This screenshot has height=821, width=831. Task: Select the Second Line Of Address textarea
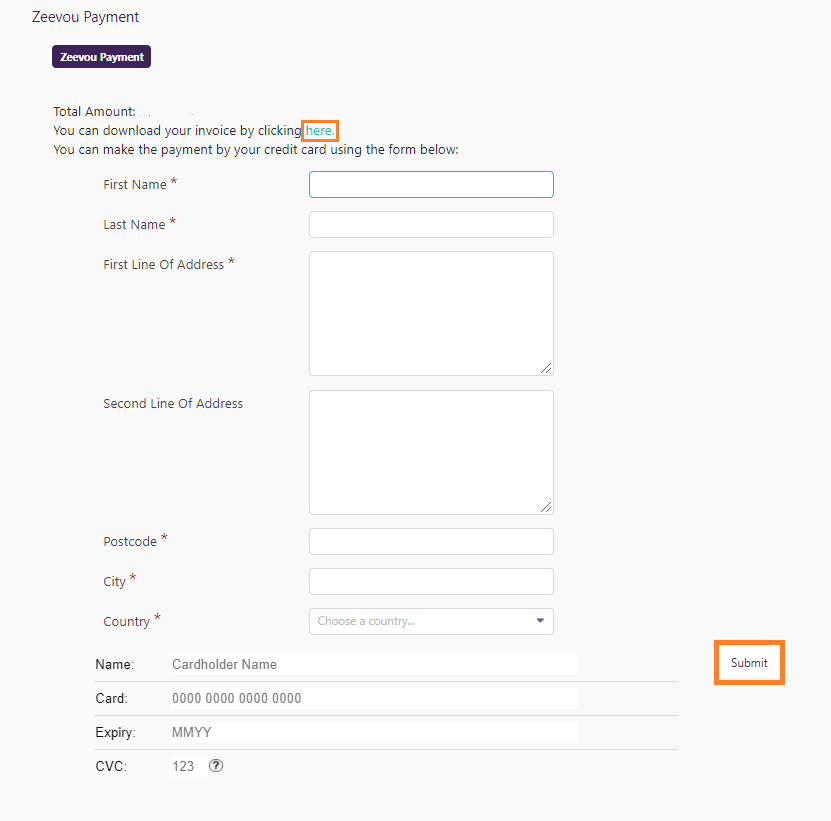431,453
